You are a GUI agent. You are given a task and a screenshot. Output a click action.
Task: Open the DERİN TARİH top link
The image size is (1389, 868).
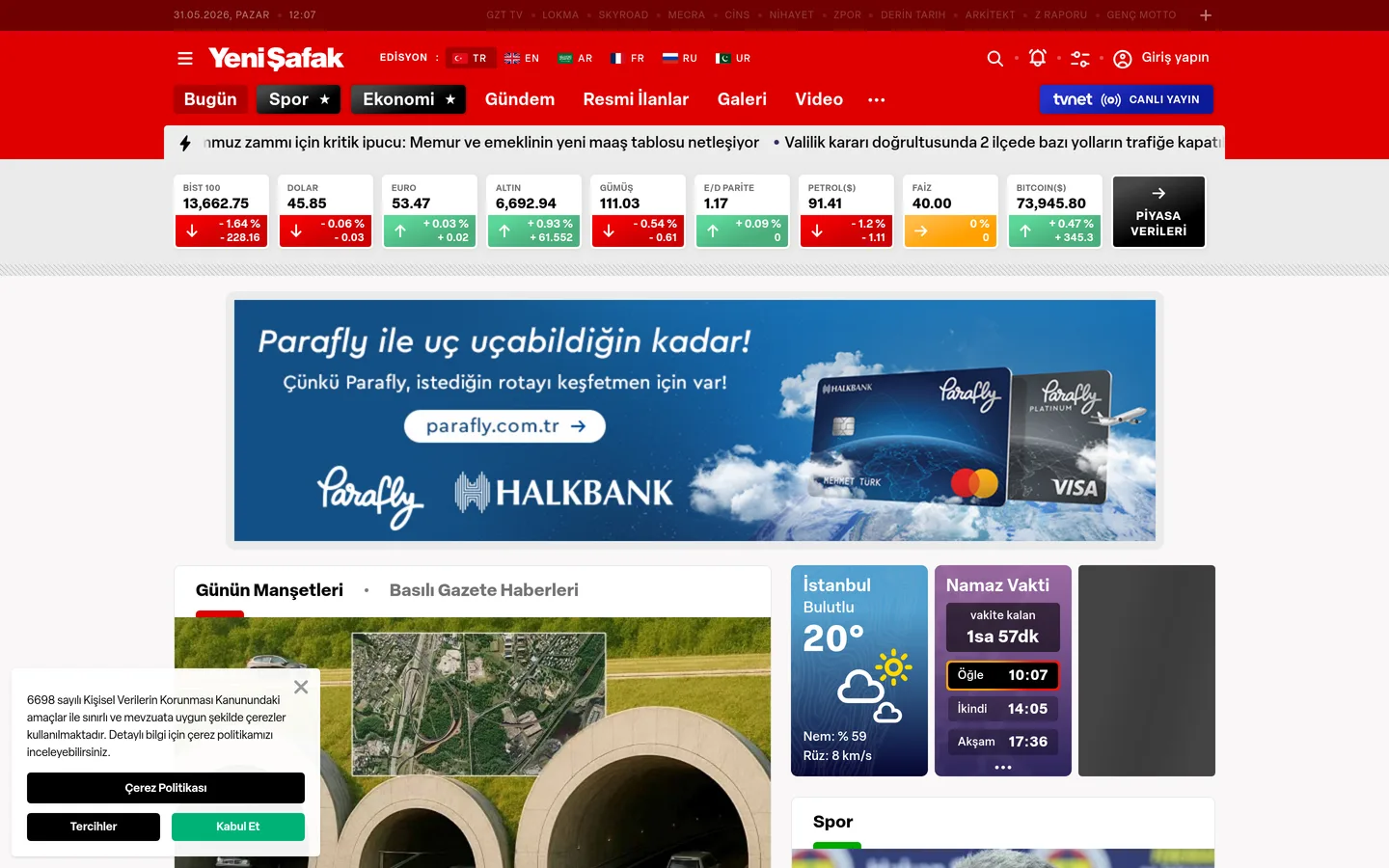pos(913,15)
